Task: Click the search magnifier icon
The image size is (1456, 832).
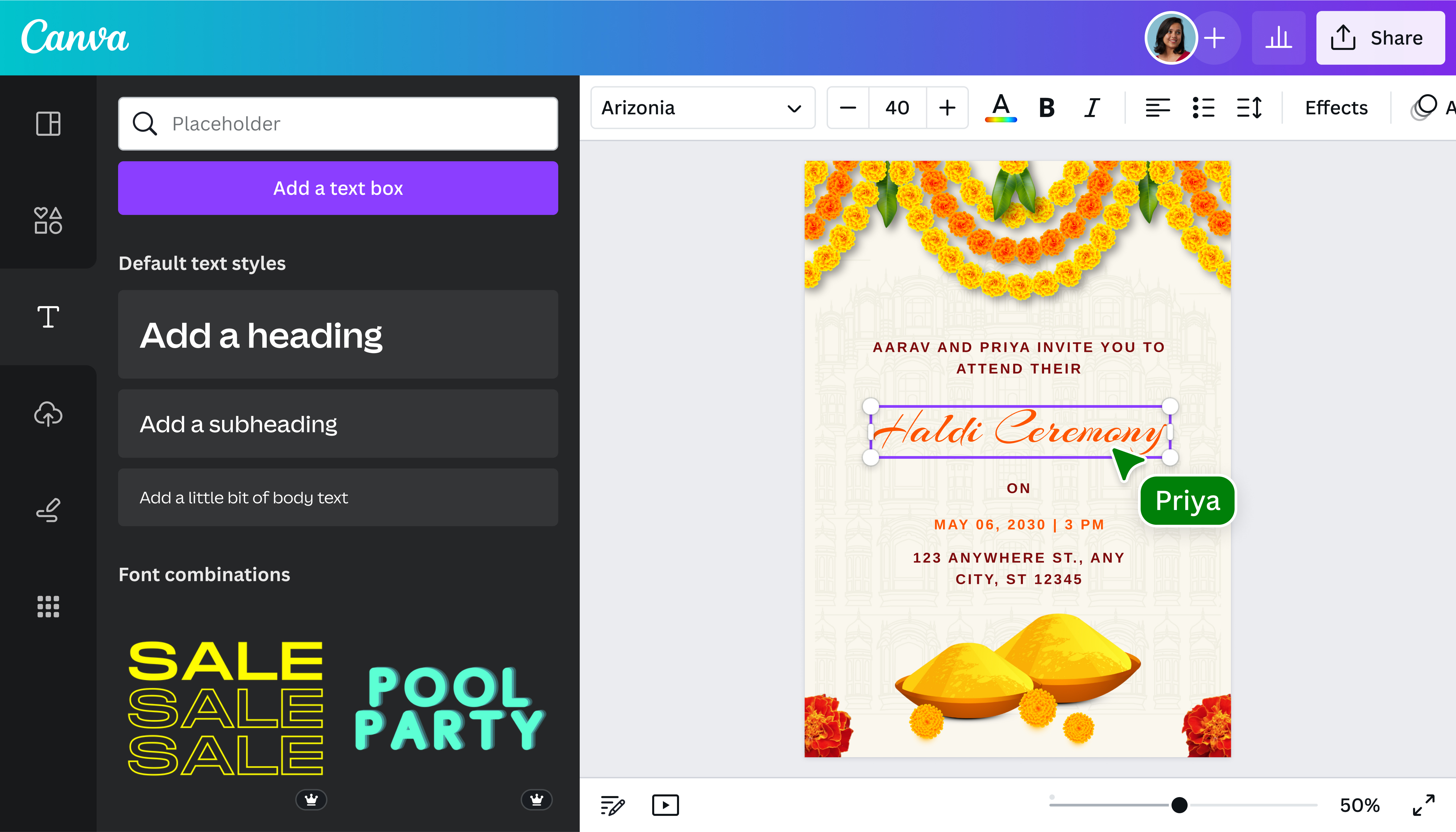Action: coord(145,123)
